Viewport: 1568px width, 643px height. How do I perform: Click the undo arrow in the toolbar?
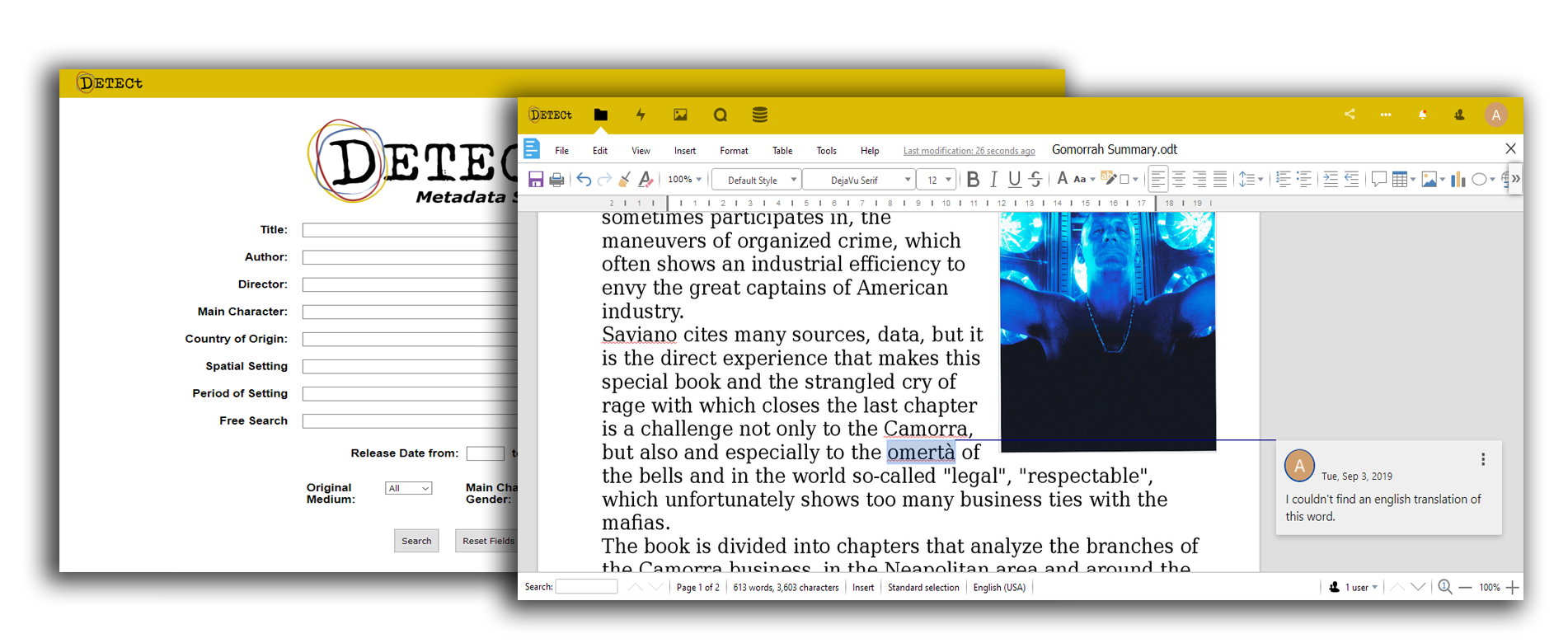click(x=584, y=180)
